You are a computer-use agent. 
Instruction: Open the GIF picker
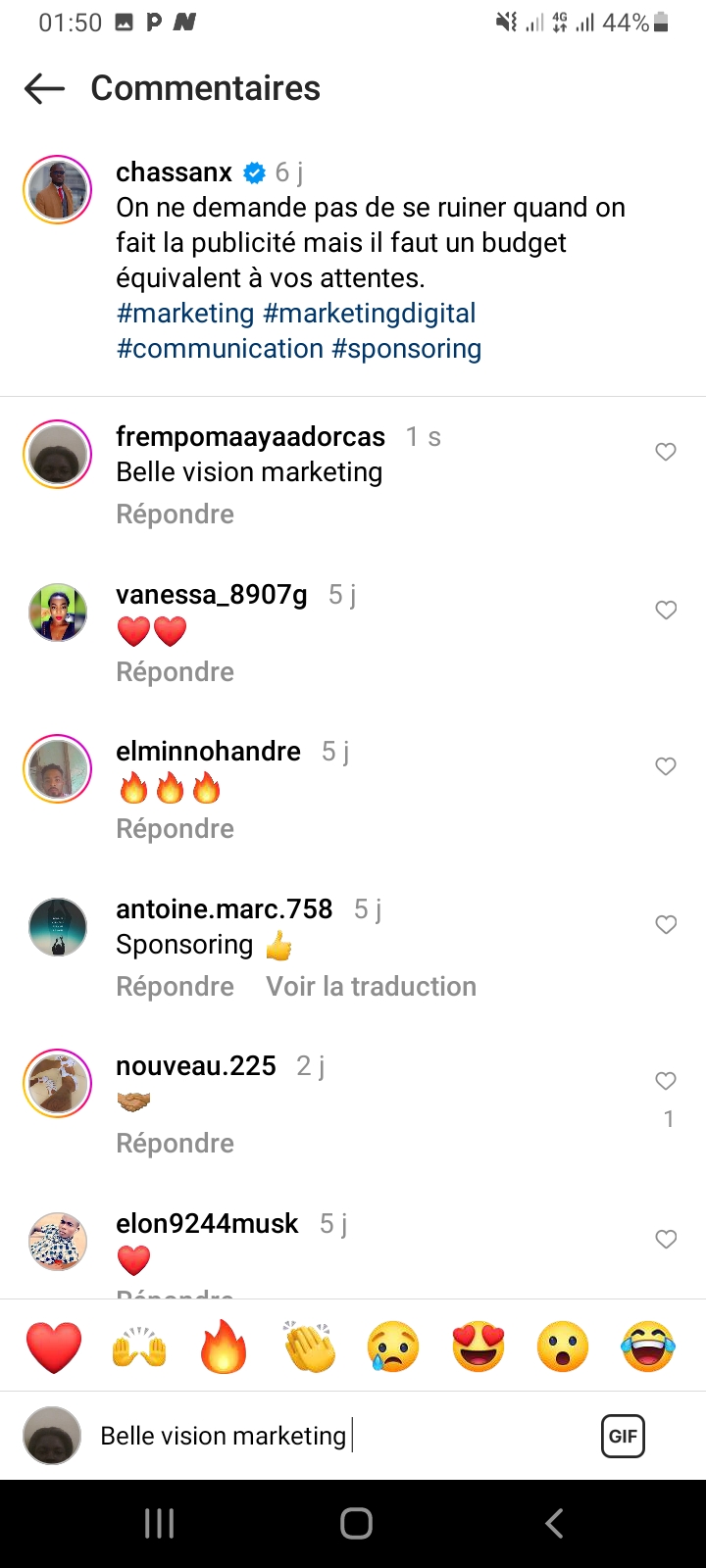623,1437
